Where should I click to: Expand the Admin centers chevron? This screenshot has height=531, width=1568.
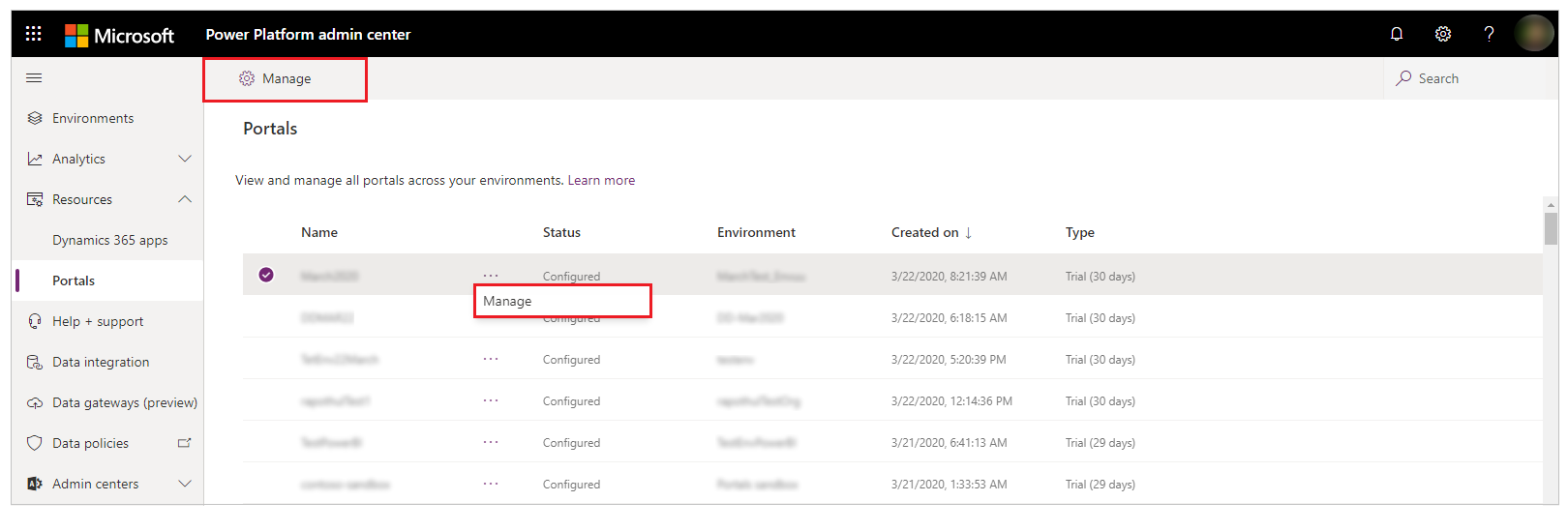point(185,484)
